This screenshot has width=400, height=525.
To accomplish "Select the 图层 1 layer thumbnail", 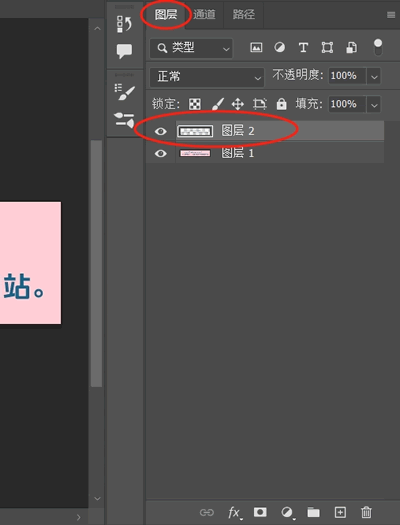I will coord(195,153).
